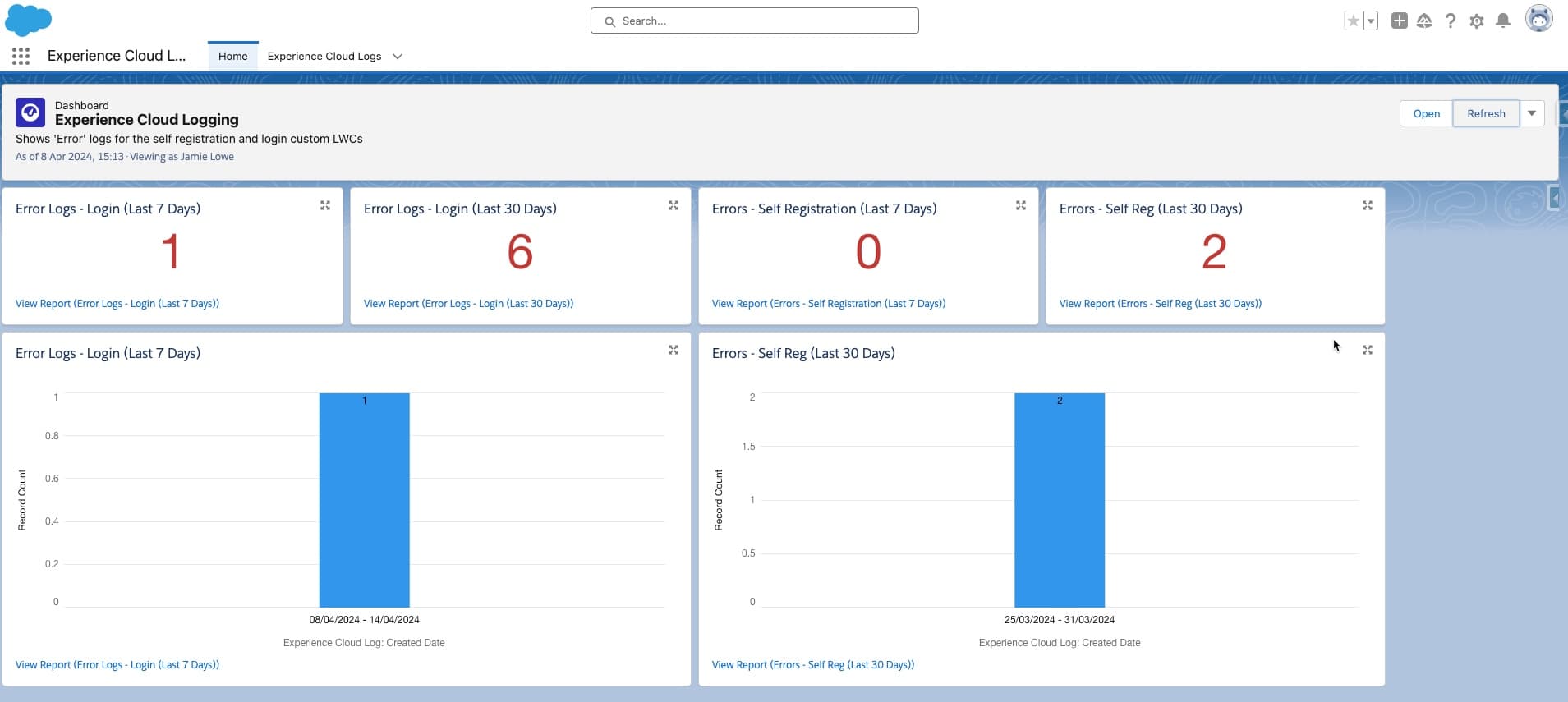Image resolution: width=1568 pixels, height=702 pixels.
Task: Open the Trailhead guidance icon
Action: click(1424, 21)
